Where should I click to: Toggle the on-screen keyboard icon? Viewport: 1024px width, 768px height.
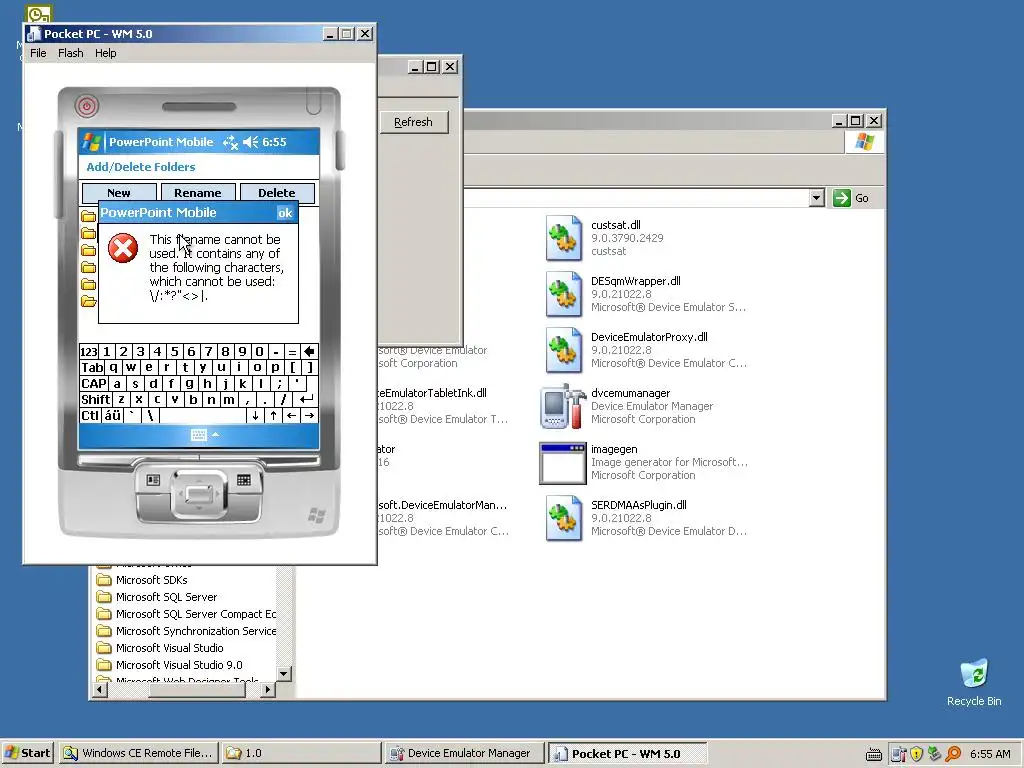pyautogui.click(x=199, y=435)
